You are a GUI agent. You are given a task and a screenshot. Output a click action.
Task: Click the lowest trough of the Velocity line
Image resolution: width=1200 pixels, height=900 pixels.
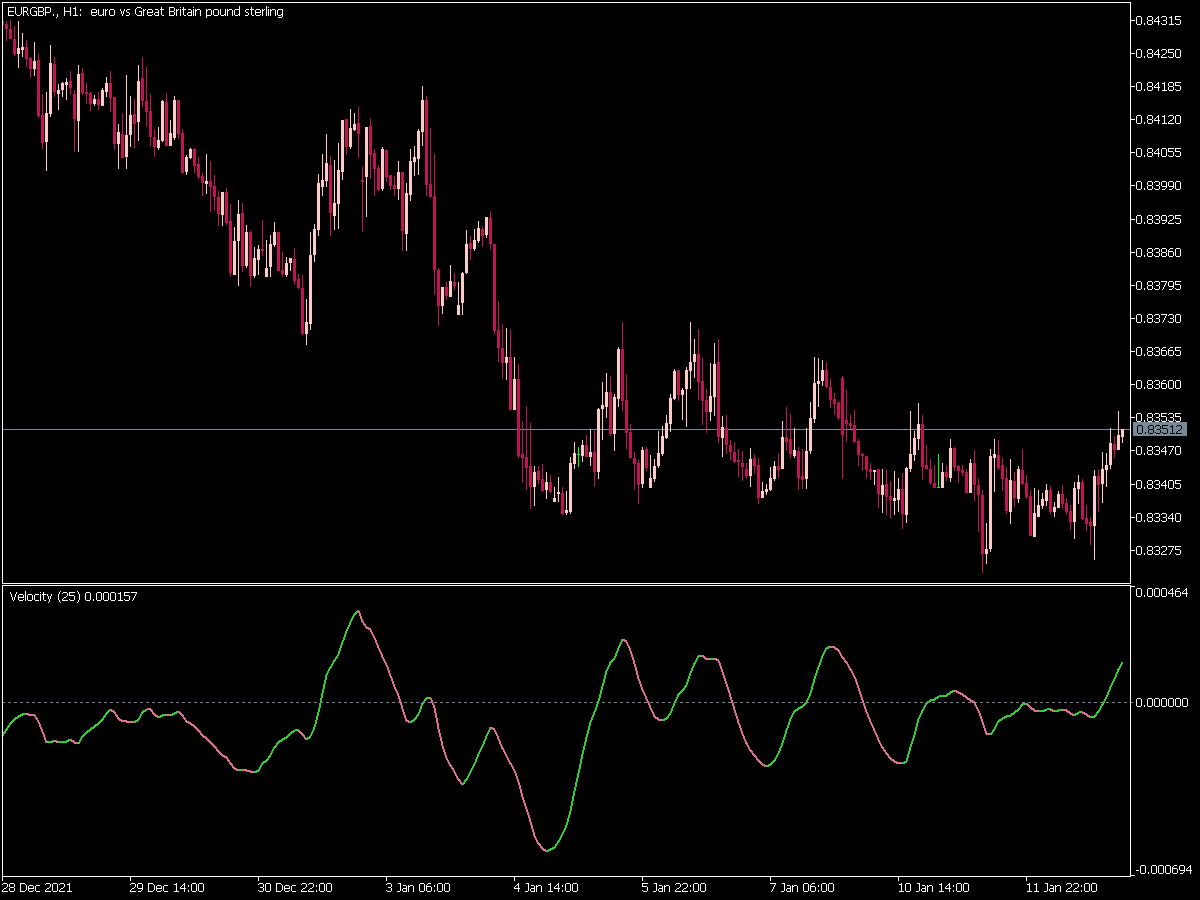tap(546, 850)
